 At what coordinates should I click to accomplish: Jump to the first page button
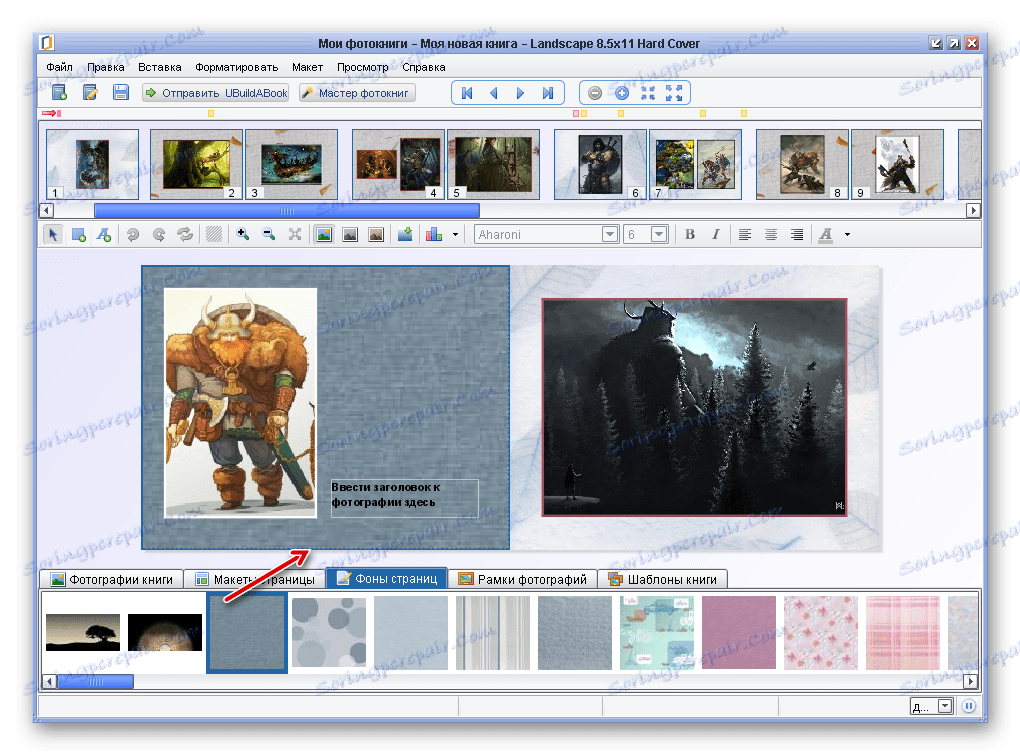coord(467,93)
